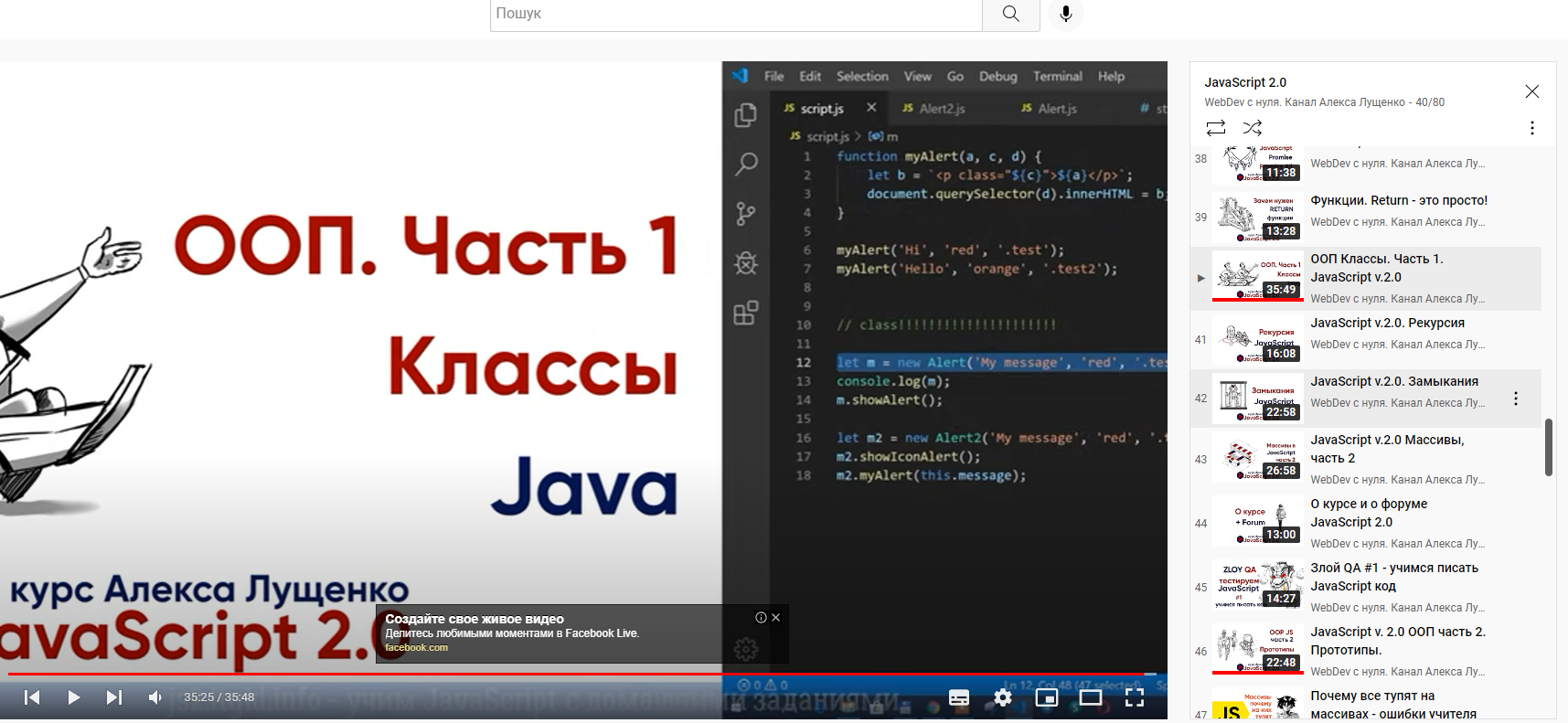Select ООП Классы. Часть 1 playlist item

[x=1366, y=279]
